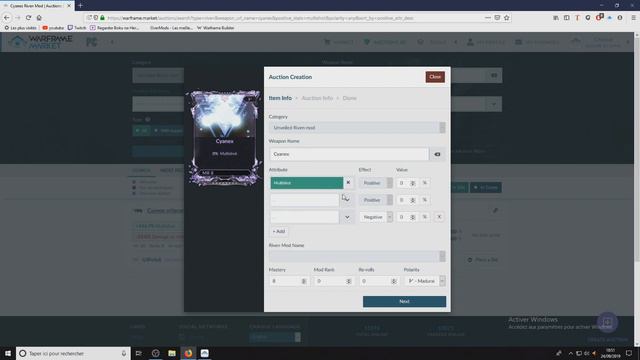This screenshot has height=360, width=640.
Task: Open the Warframe Builder bookmark
Action: [216, 28]
